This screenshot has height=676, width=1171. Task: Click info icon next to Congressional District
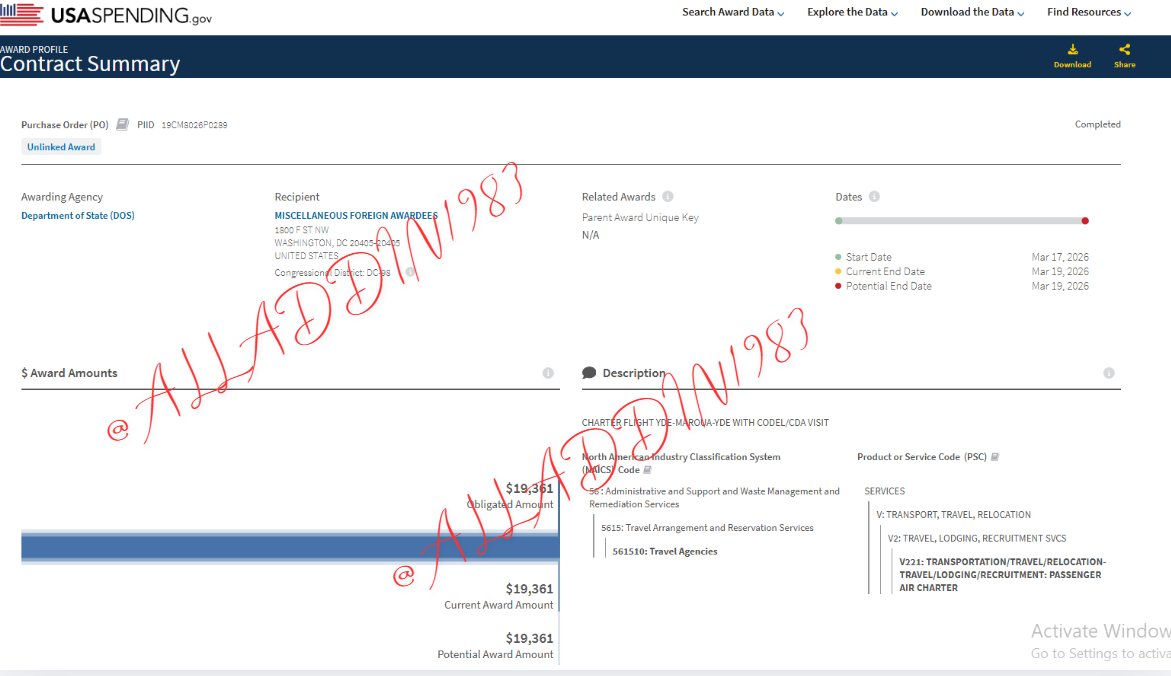(x=410, y=272)
